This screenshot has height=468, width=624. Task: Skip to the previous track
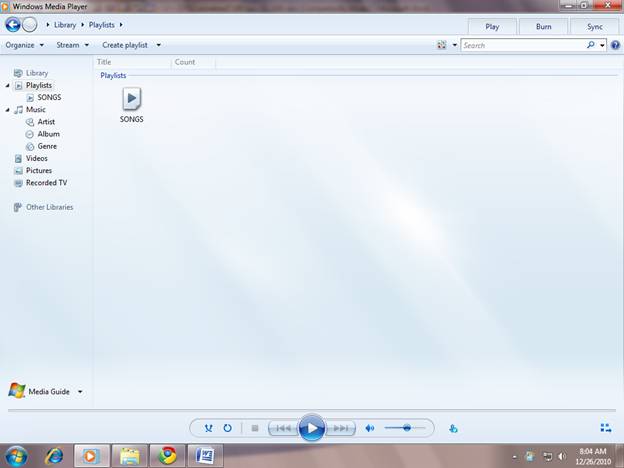(283, 428)
